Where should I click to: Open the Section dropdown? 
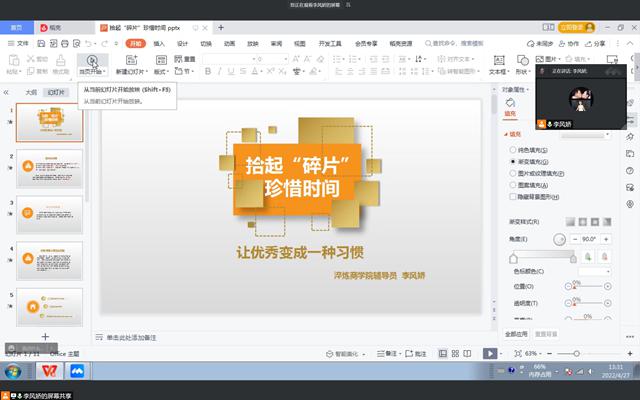184,71
